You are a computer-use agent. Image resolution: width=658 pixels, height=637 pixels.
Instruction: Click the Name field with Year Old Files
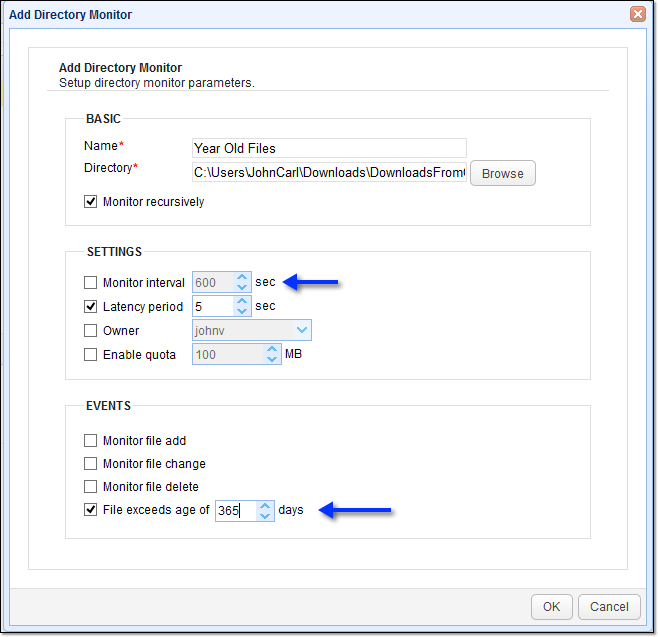pos(328,148)
